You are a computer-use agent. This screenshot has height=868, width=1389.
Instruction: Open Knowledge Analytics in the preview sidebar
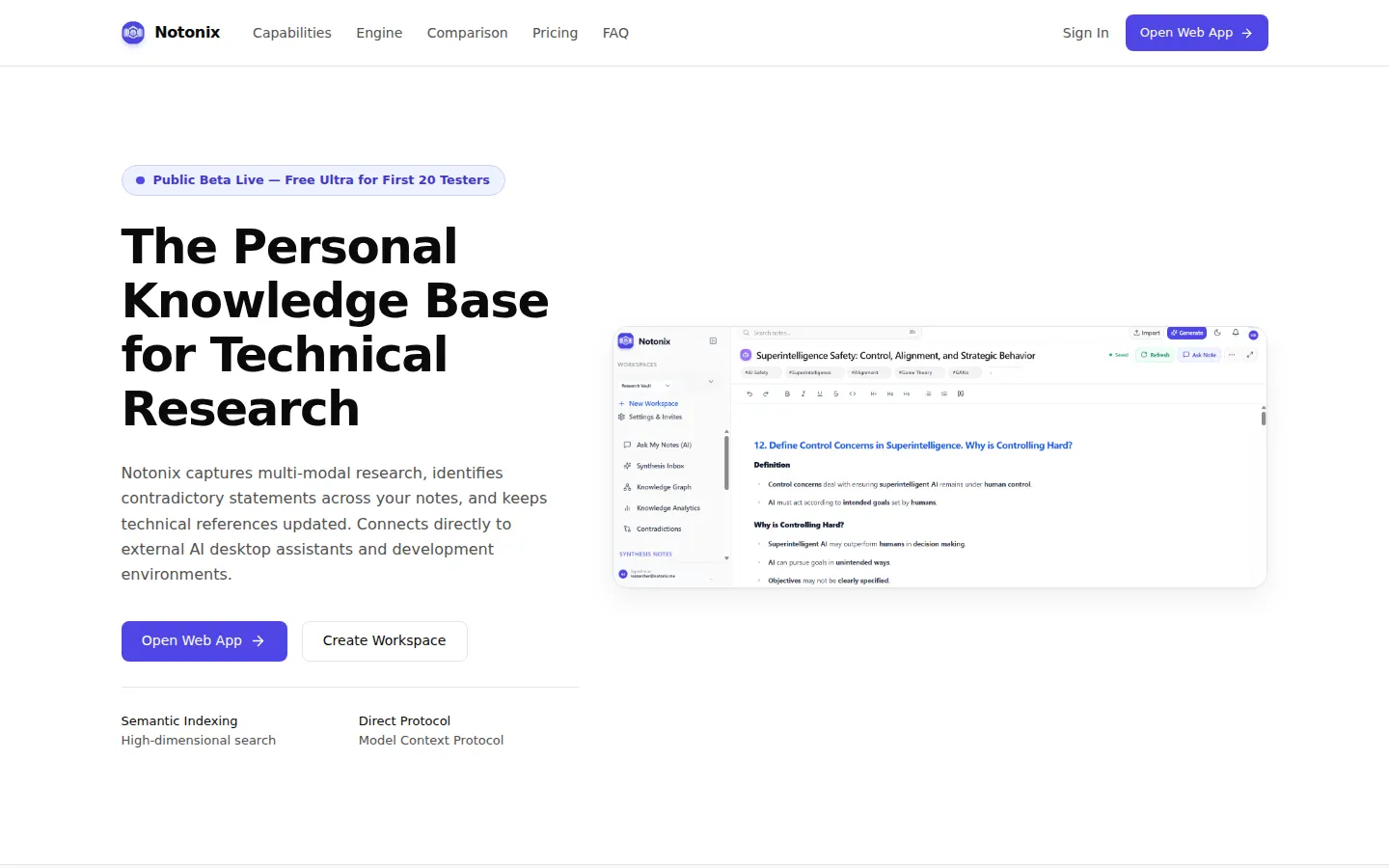pyautogui.click(x=662, y=508)
